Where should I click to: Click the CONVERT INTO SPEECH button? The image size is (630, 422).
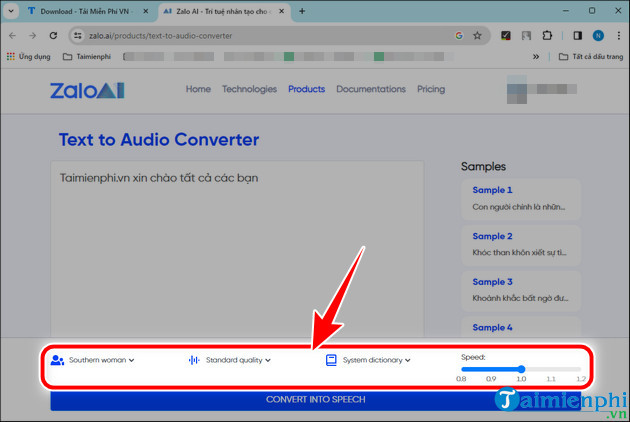(x=315, y=400)
